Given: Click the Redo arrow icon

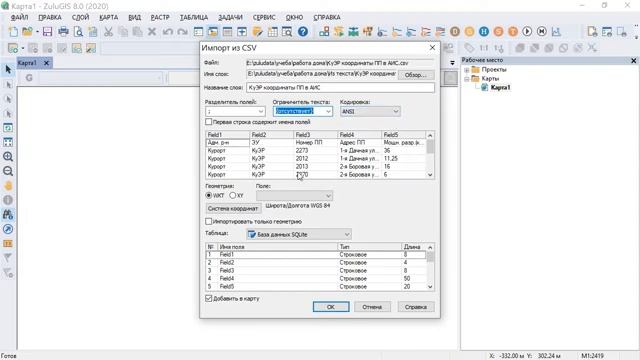Looking at the screenshot, I should tap(182, 31).
